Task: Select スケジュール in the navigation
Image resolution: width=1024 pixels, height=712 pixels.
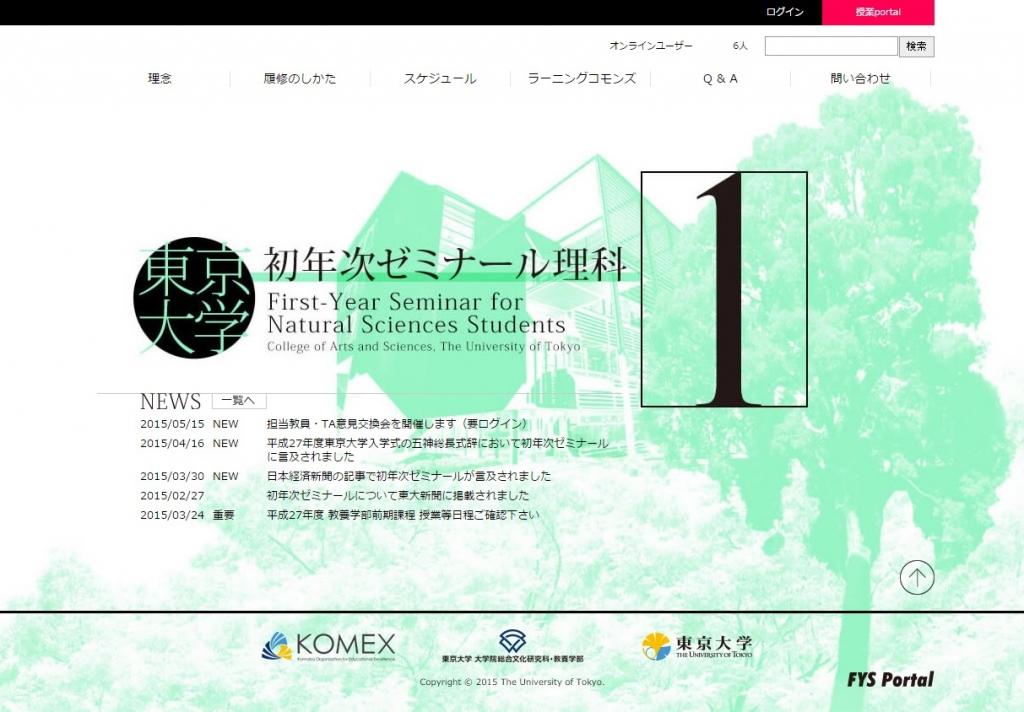Action: click(440, 79)
